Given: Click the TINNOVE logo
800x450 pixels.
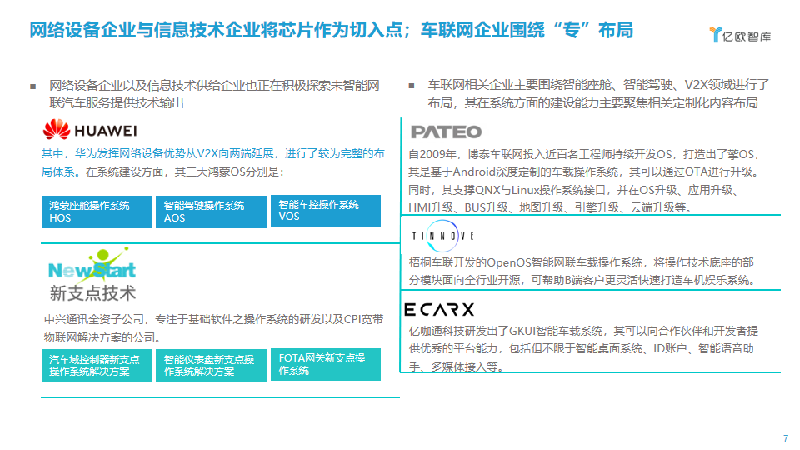Looking at the screenshot, I should [442, 236].
